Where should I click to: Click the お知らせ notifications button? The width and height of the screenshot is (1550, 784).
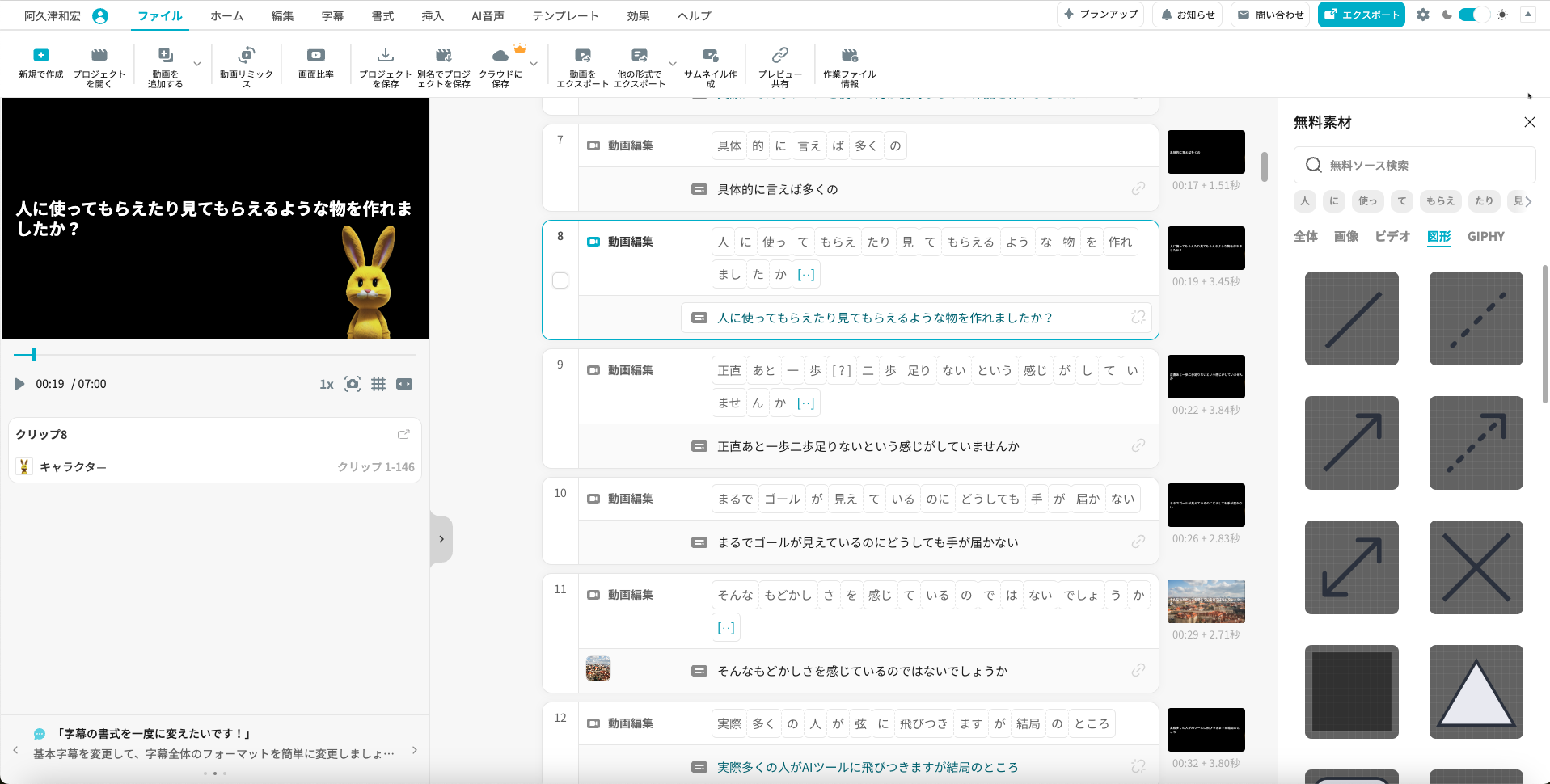point(1188,15)
